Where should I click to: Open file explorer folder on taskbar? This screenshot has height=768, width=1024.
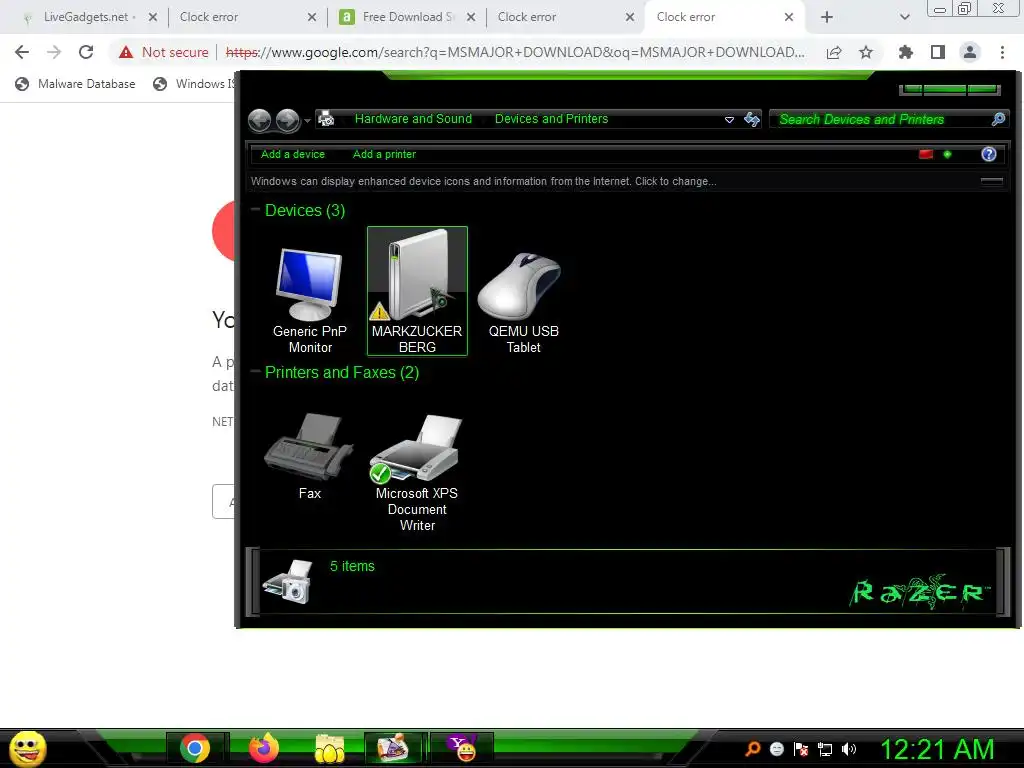point(329,748)
